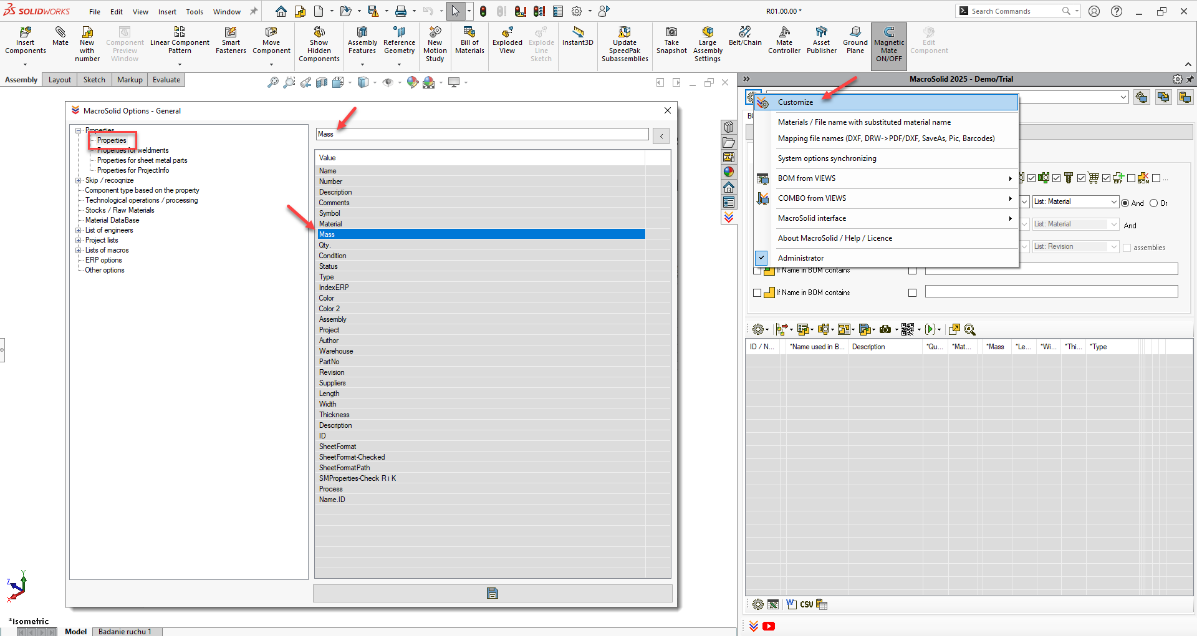Open 'System options synchronizing' entry

coord(827,159)
